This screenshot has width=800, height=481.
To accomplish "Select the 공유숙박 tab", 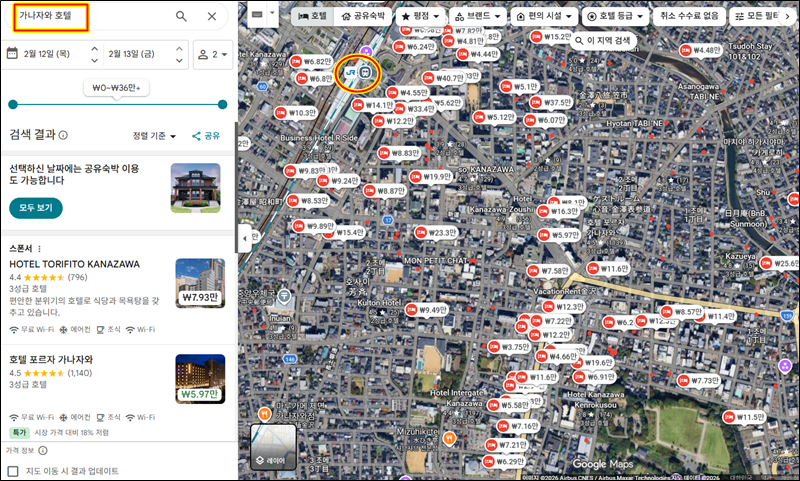I will click(x=362, y=16).
